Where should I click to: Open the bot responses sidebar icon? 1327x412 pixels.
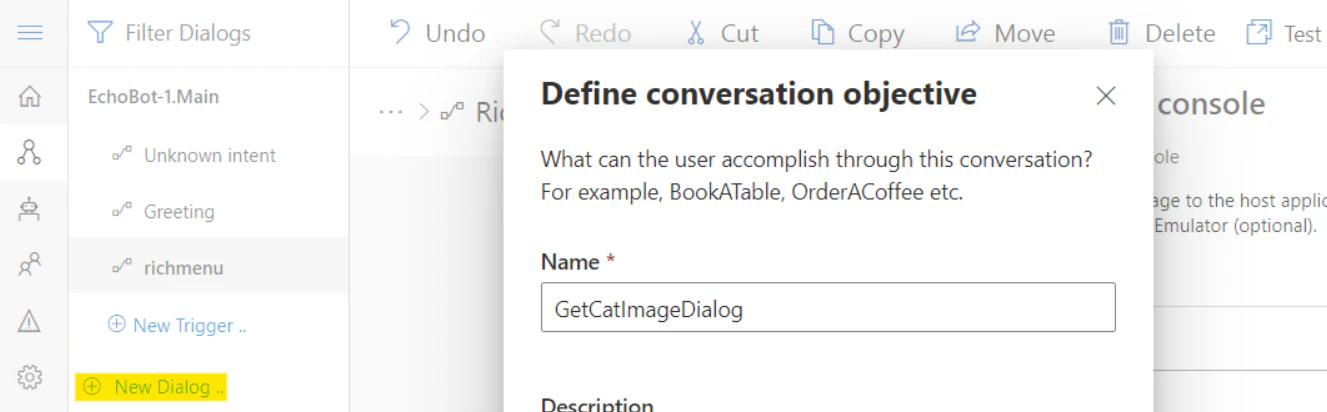pos(31,209)
